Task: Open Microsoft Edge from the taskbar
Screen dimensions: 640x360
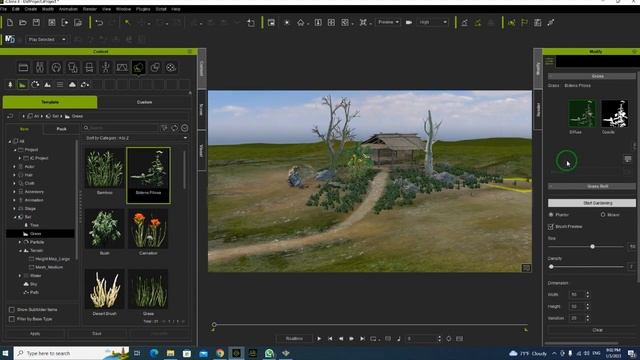Action: pyautogui.click(x=154, y=353)
